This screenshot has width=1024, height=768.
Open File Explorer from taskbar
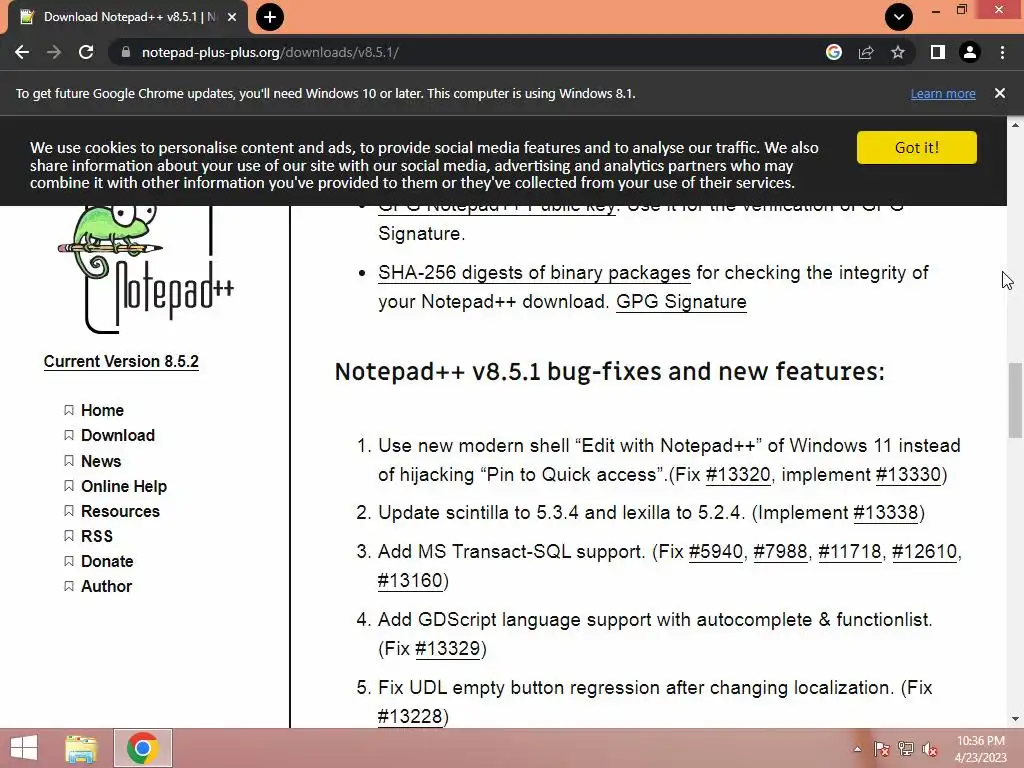pos(82,748)
